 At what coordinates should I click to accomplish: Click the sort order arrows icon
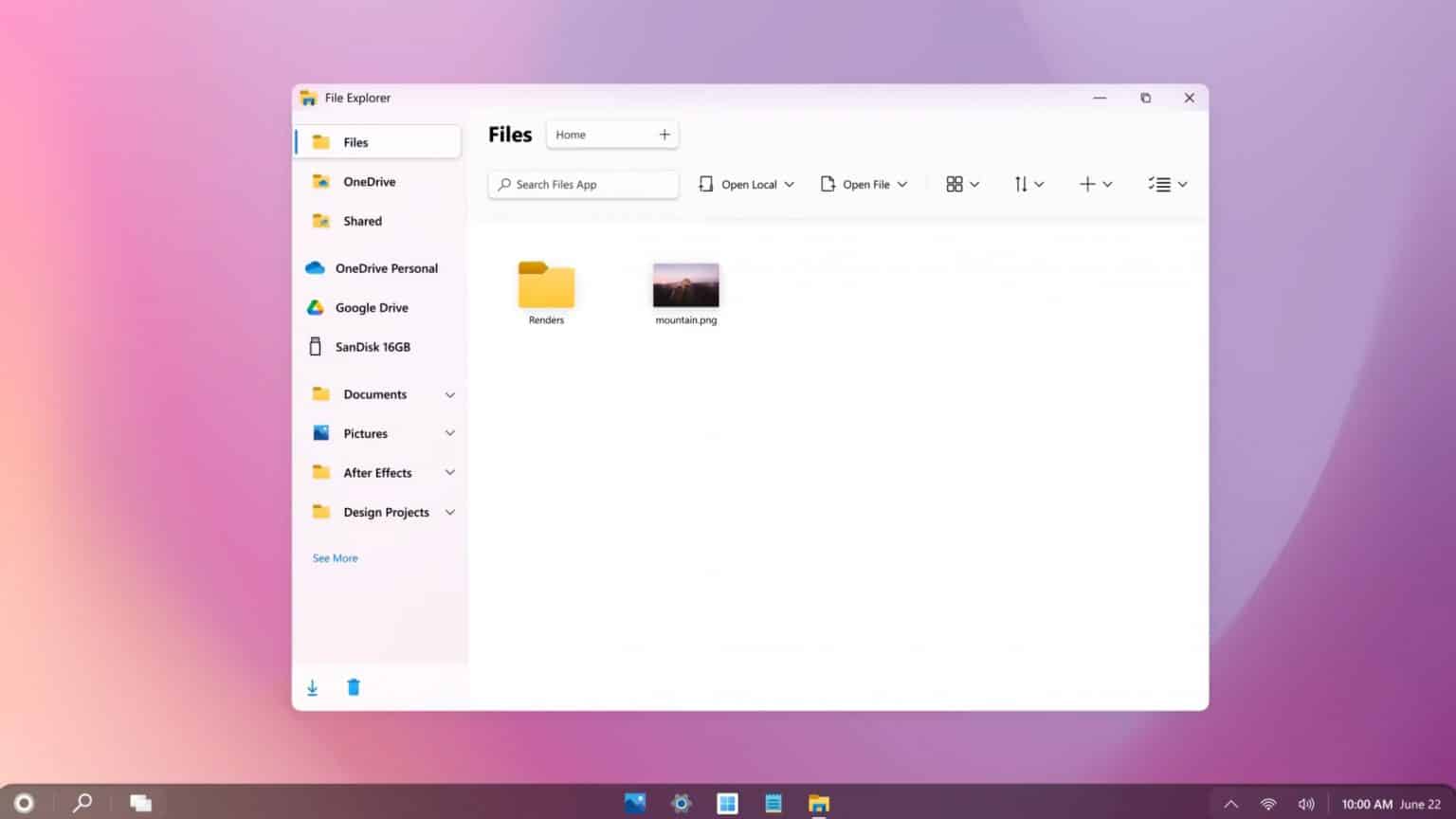coord(1024,184)
